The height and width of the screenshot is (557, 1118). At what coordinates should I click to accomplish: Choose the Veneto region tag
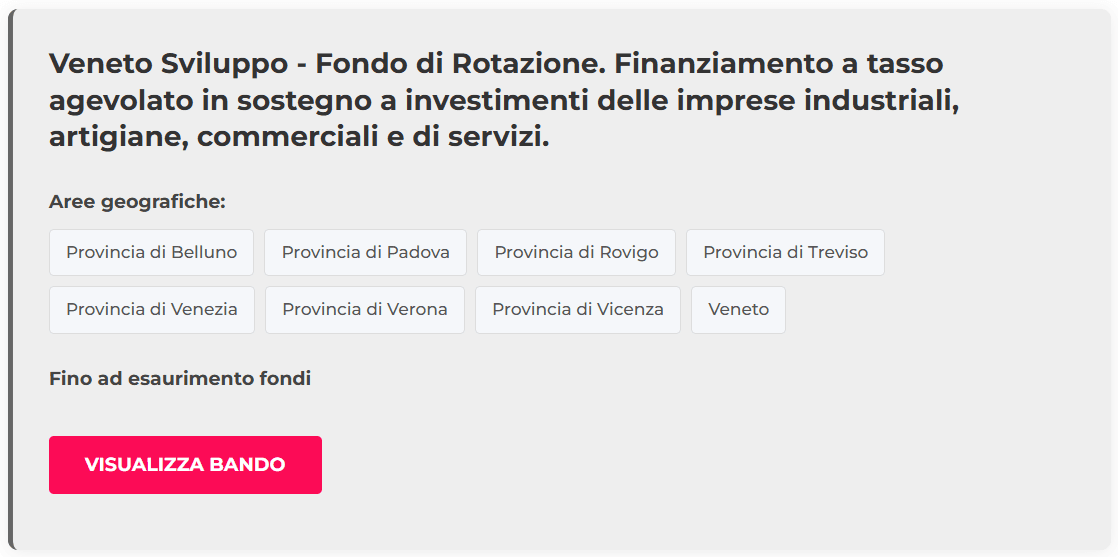[x=738, y=309]
